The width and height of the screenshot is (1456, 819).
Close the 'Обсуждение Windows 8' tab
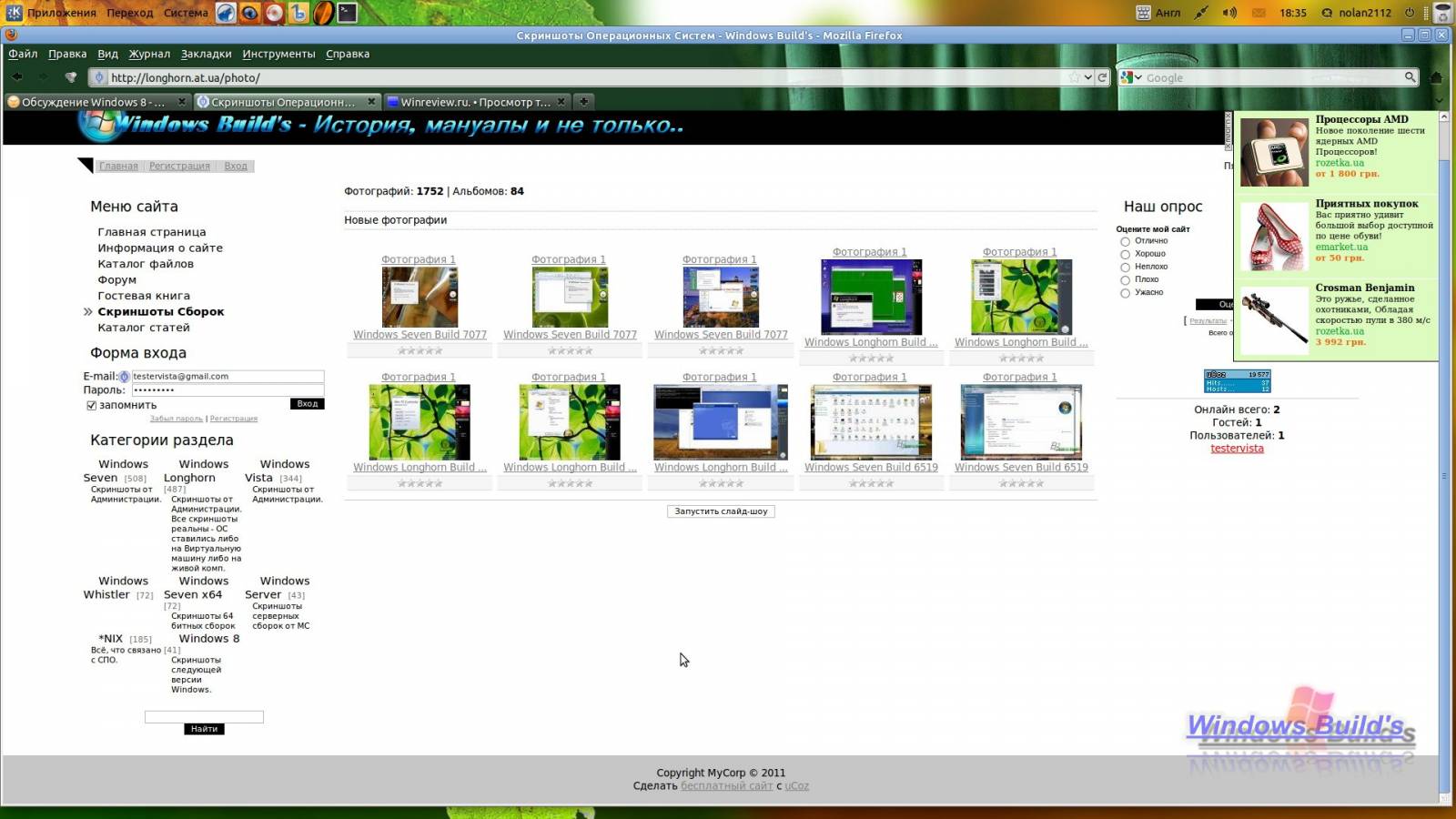click(x=181, y=101)
